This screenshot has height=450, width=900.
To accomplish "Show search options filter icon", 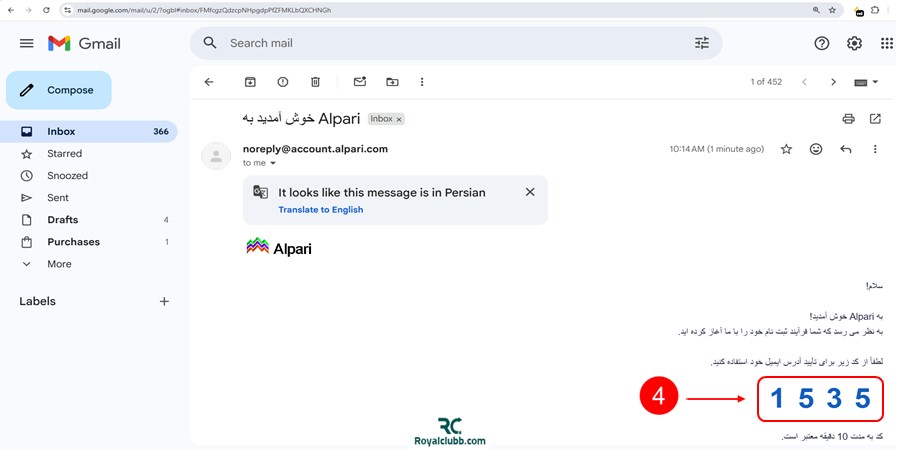I will point(701,43).
